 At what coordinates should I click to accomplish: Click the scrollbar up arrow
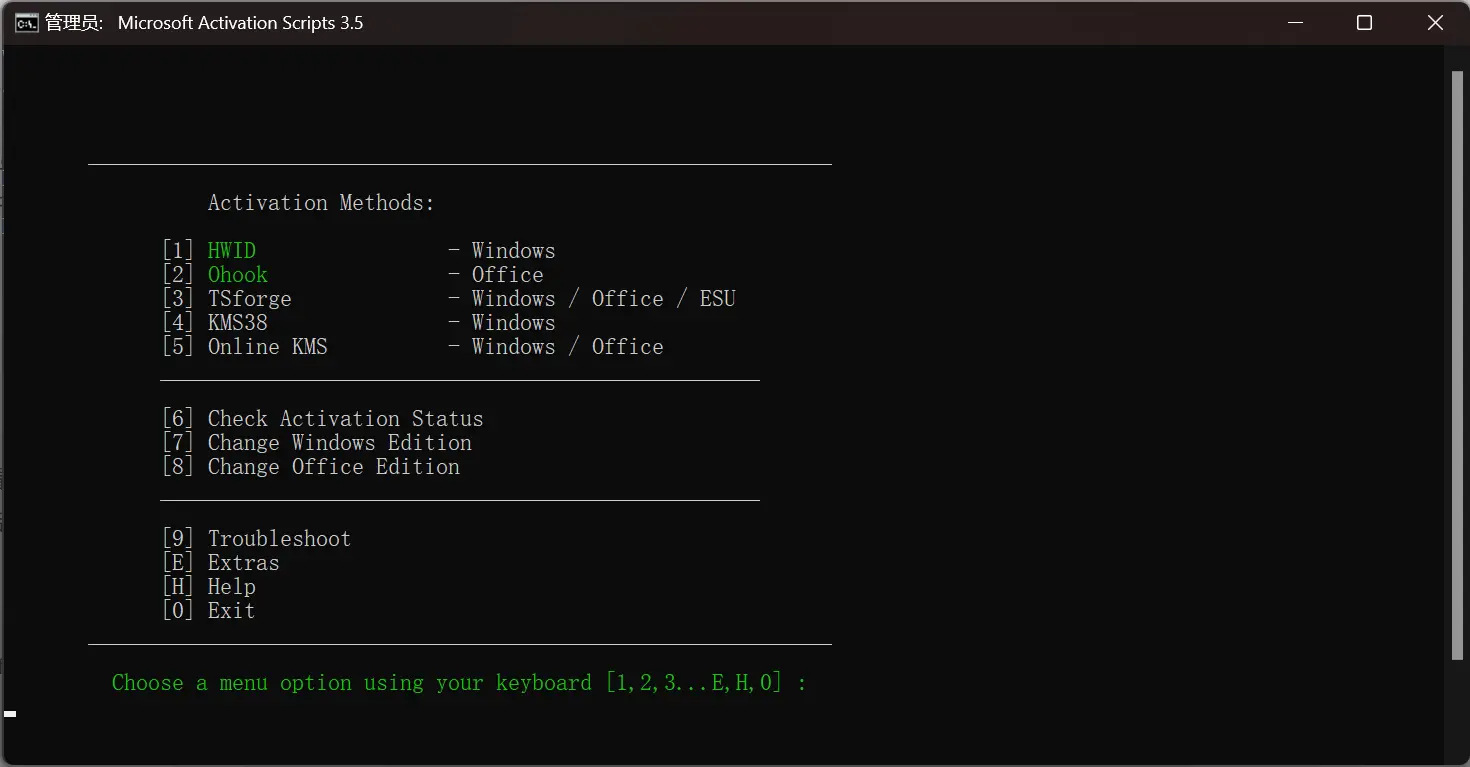click(x=1457, y=56)
